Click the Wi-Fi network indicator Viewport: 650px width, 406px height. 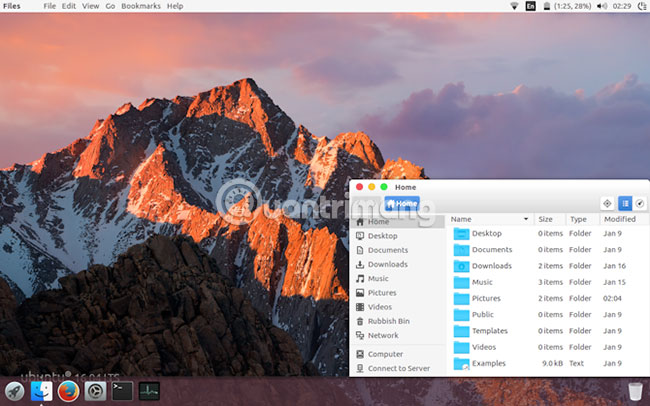514,6
